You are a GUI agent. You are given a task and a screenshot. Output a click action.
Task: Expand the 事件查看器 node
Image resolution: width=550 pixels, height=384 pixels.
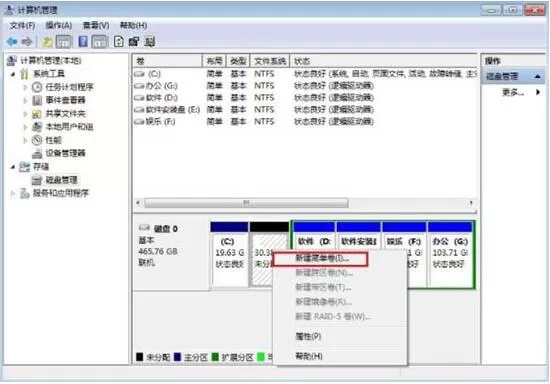[x=25, y=100]
